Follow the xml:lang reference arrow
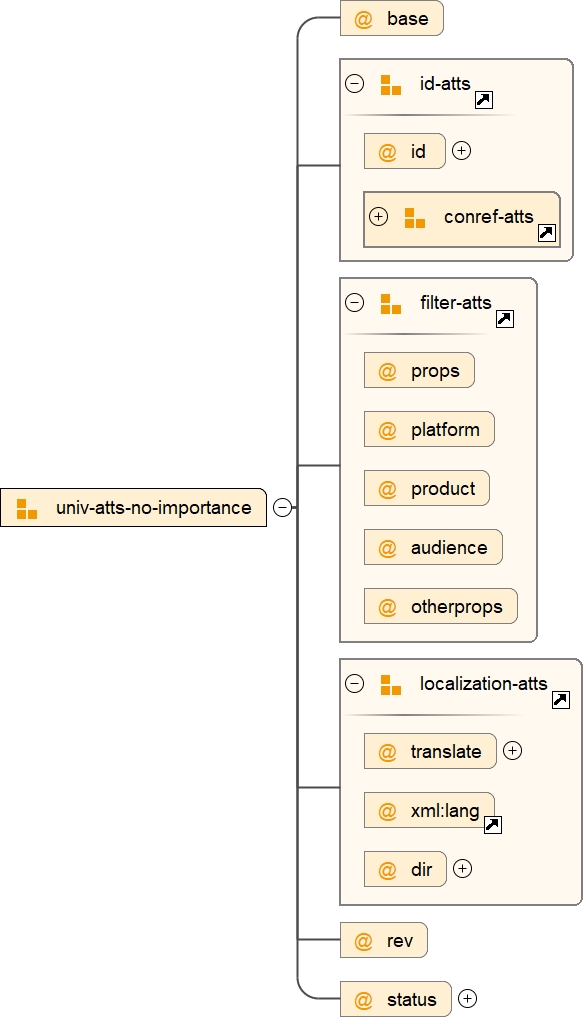The image size is (584, 1025). [492, 825]
